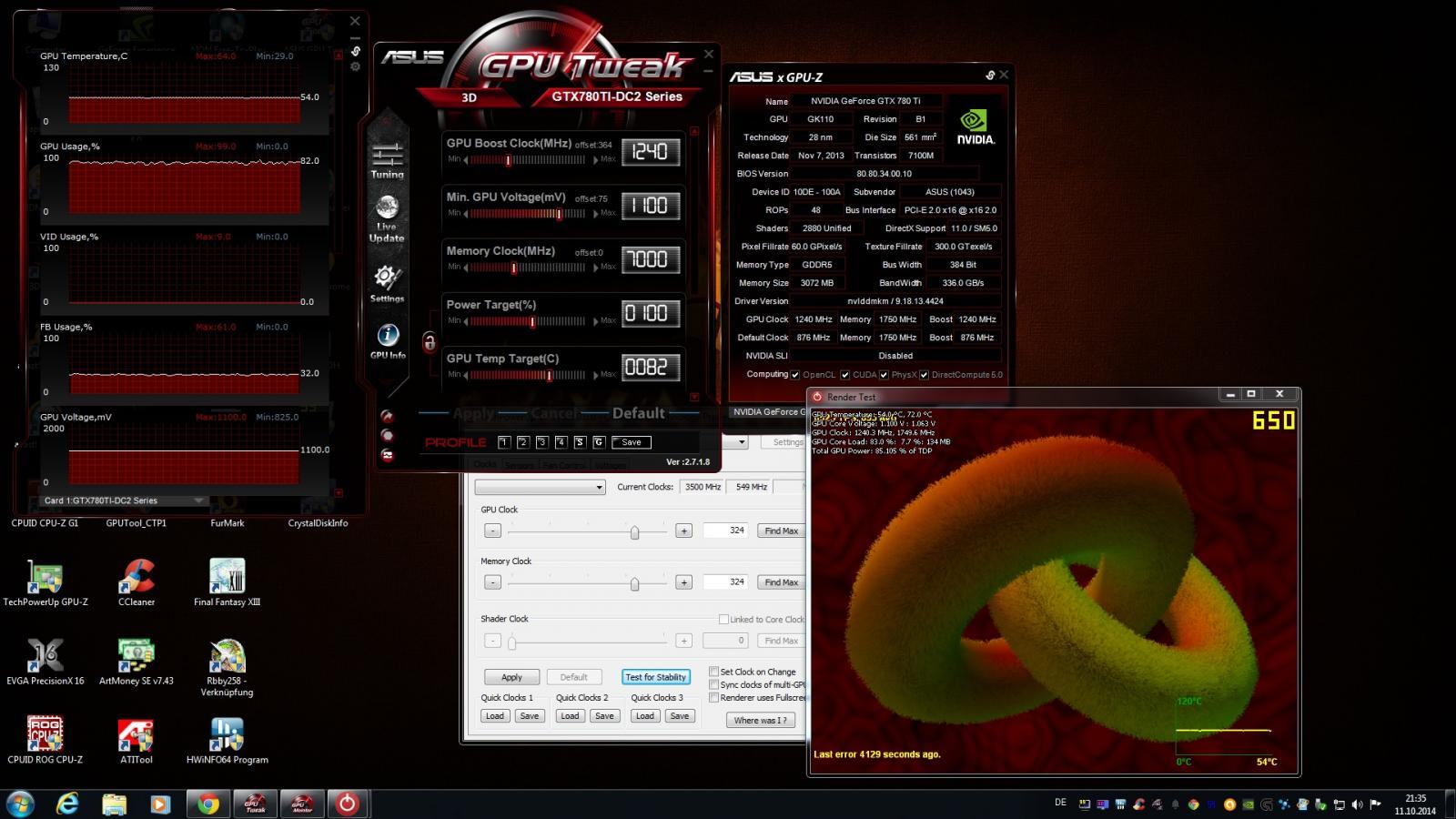The image size is (1456, 819).
Task: Enable Set Clock on Change checkbox
Action: point(714,672)
